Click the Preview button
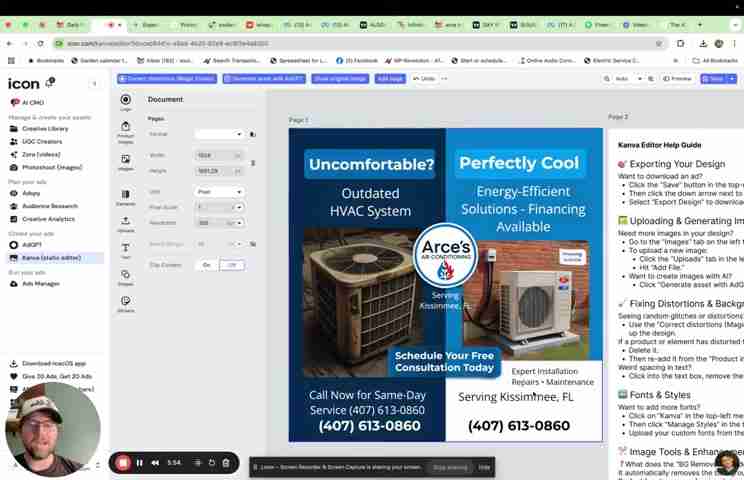744x480 pixels. pos(678,79)
